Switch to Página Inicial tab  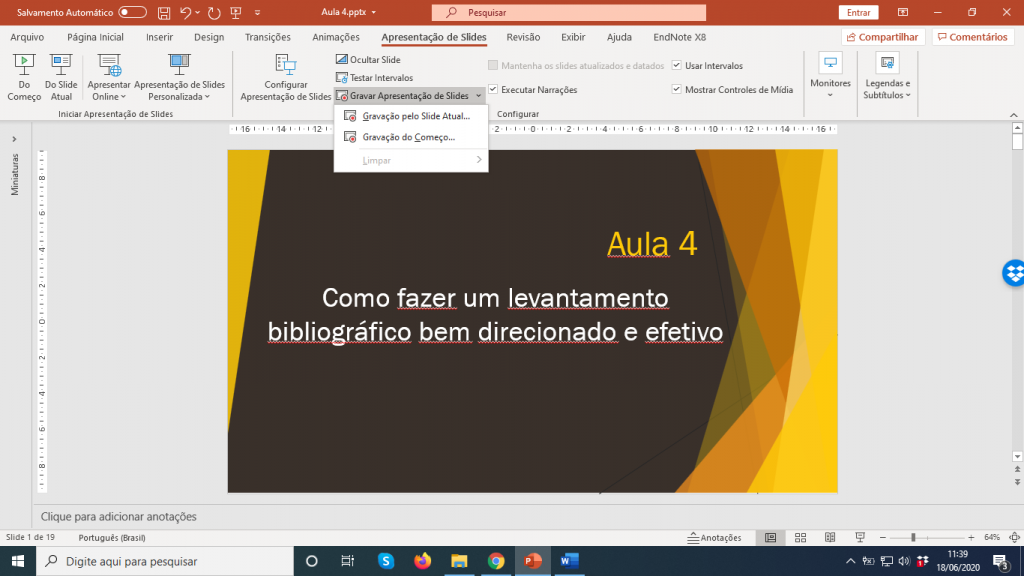click(x=95, y=37)
